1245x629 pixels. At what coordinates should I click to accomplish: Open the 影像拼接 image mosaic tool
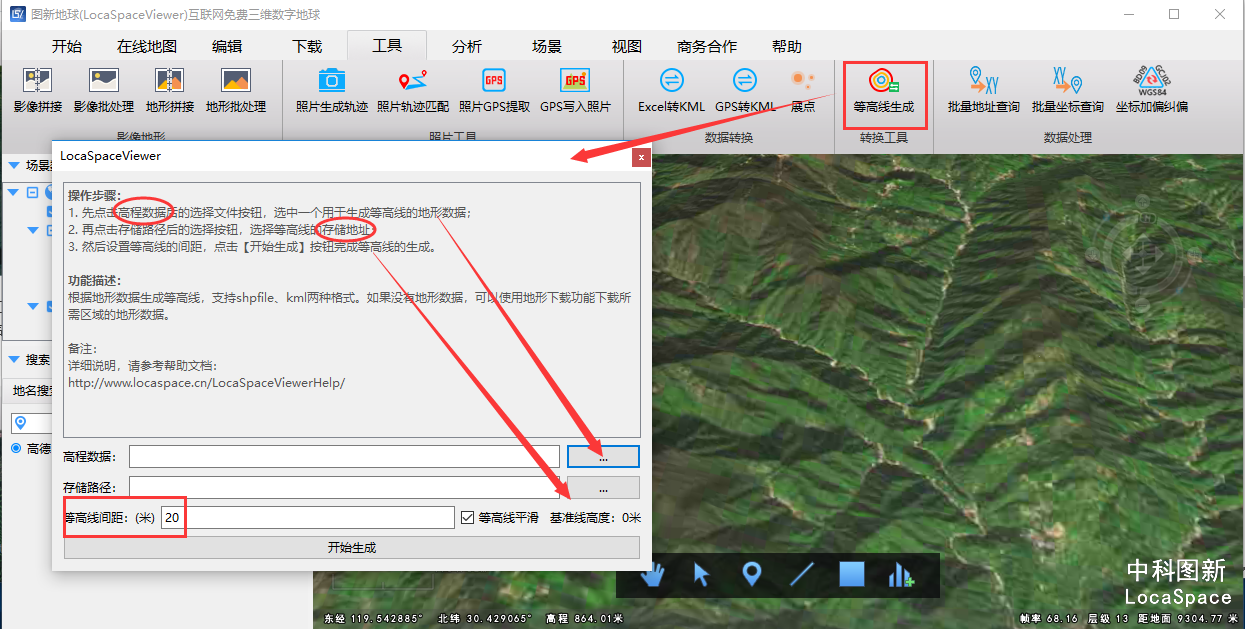click(x=38, y=90)
